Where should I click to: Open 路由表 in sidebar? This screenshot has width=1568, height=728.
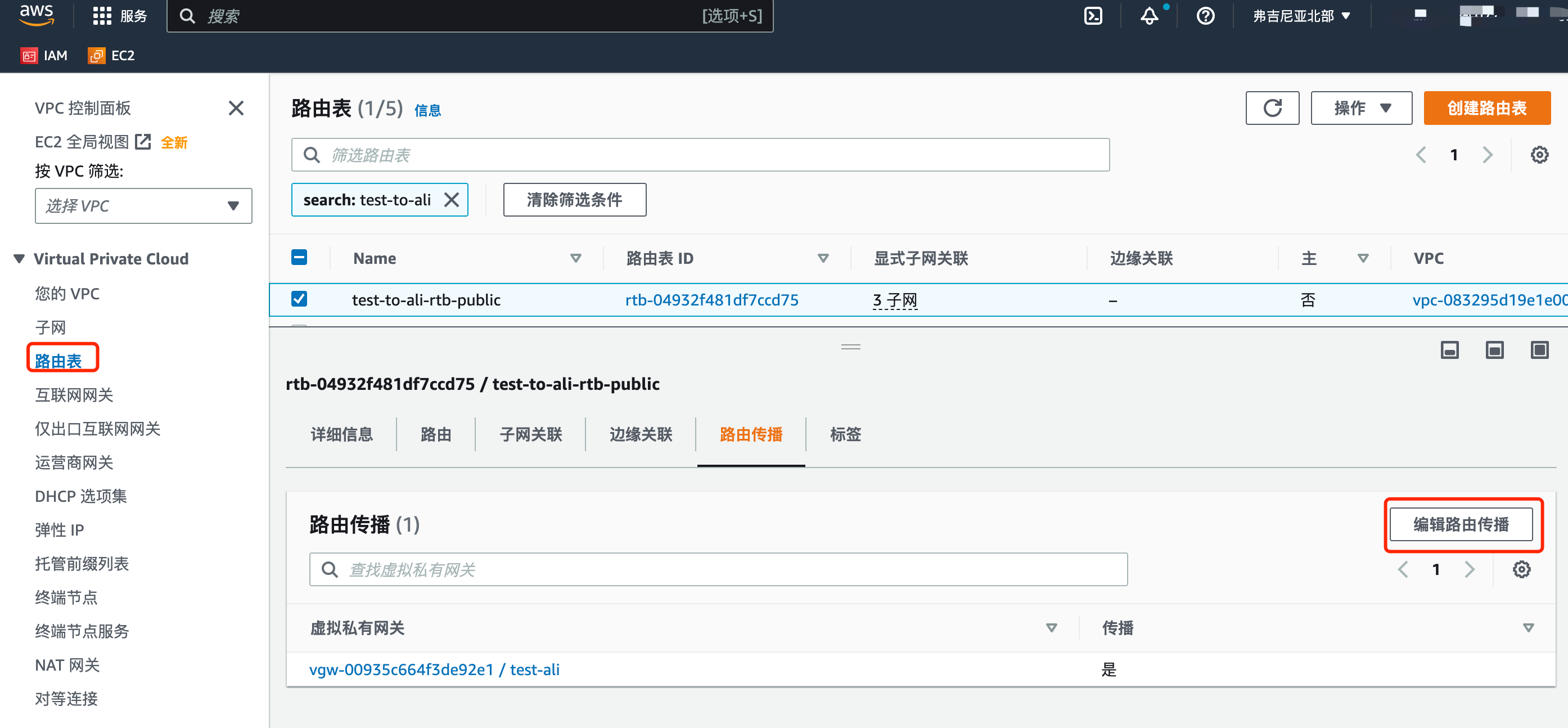click(x=58, y=361)
